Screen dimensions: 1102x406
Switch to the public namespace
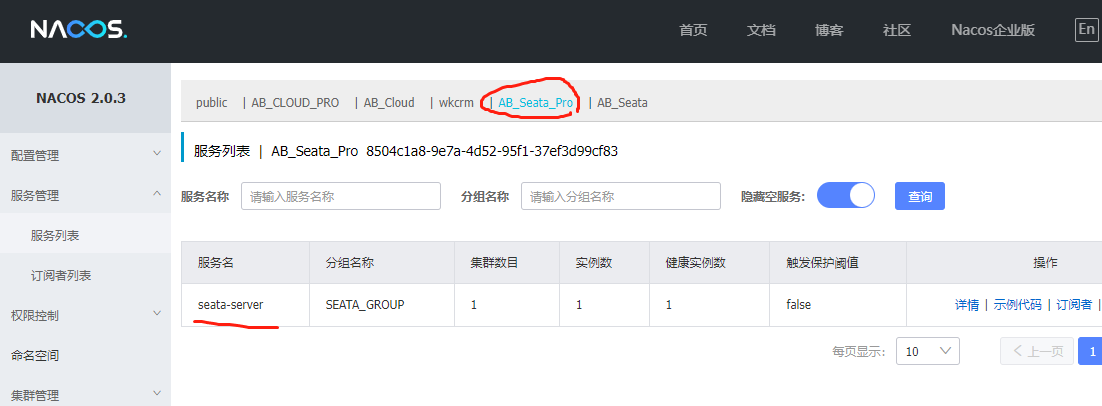pyautogui.click(x=211, y=102)
